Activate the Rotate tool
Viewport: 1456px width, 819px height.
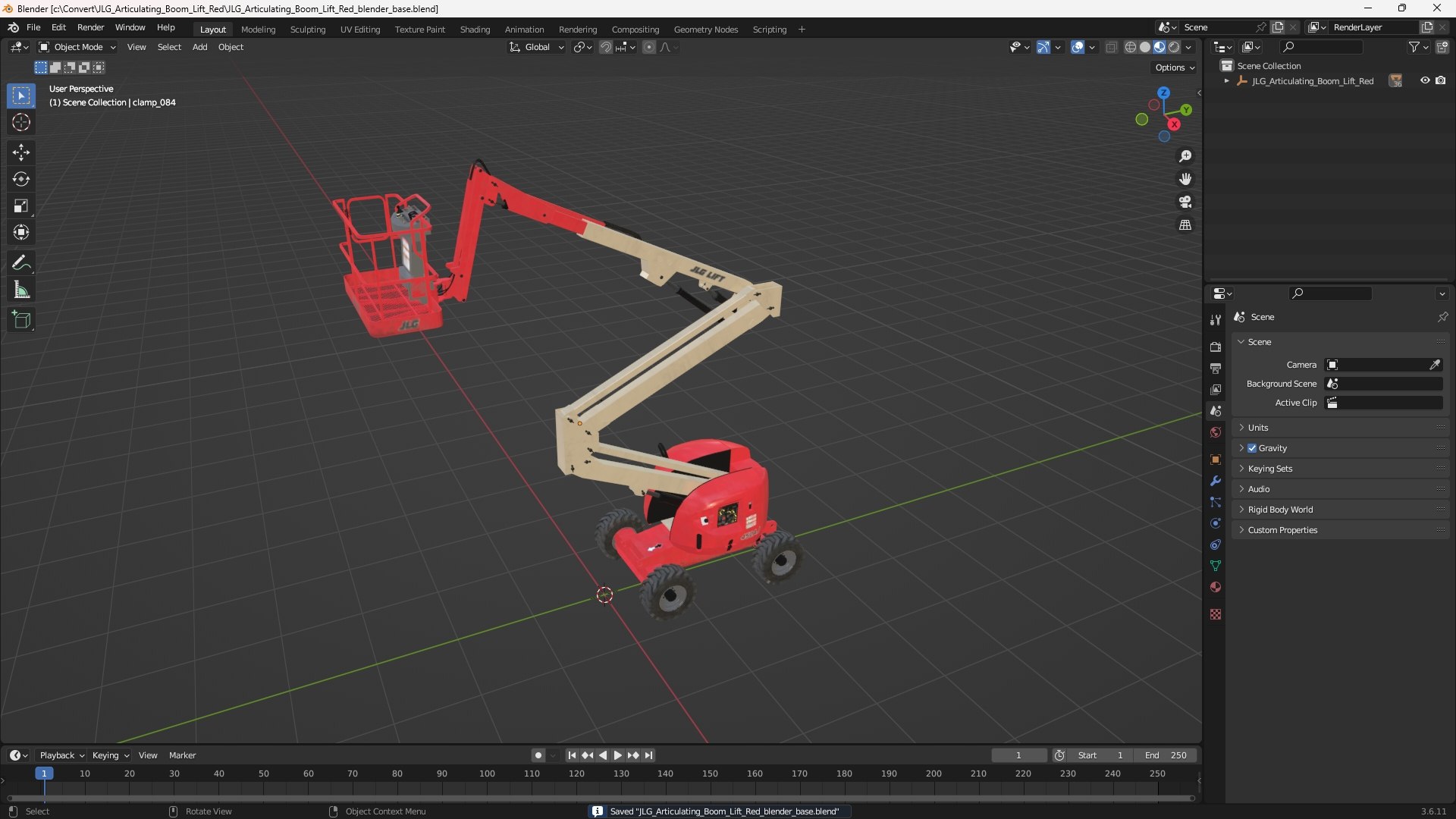[21, 179]
